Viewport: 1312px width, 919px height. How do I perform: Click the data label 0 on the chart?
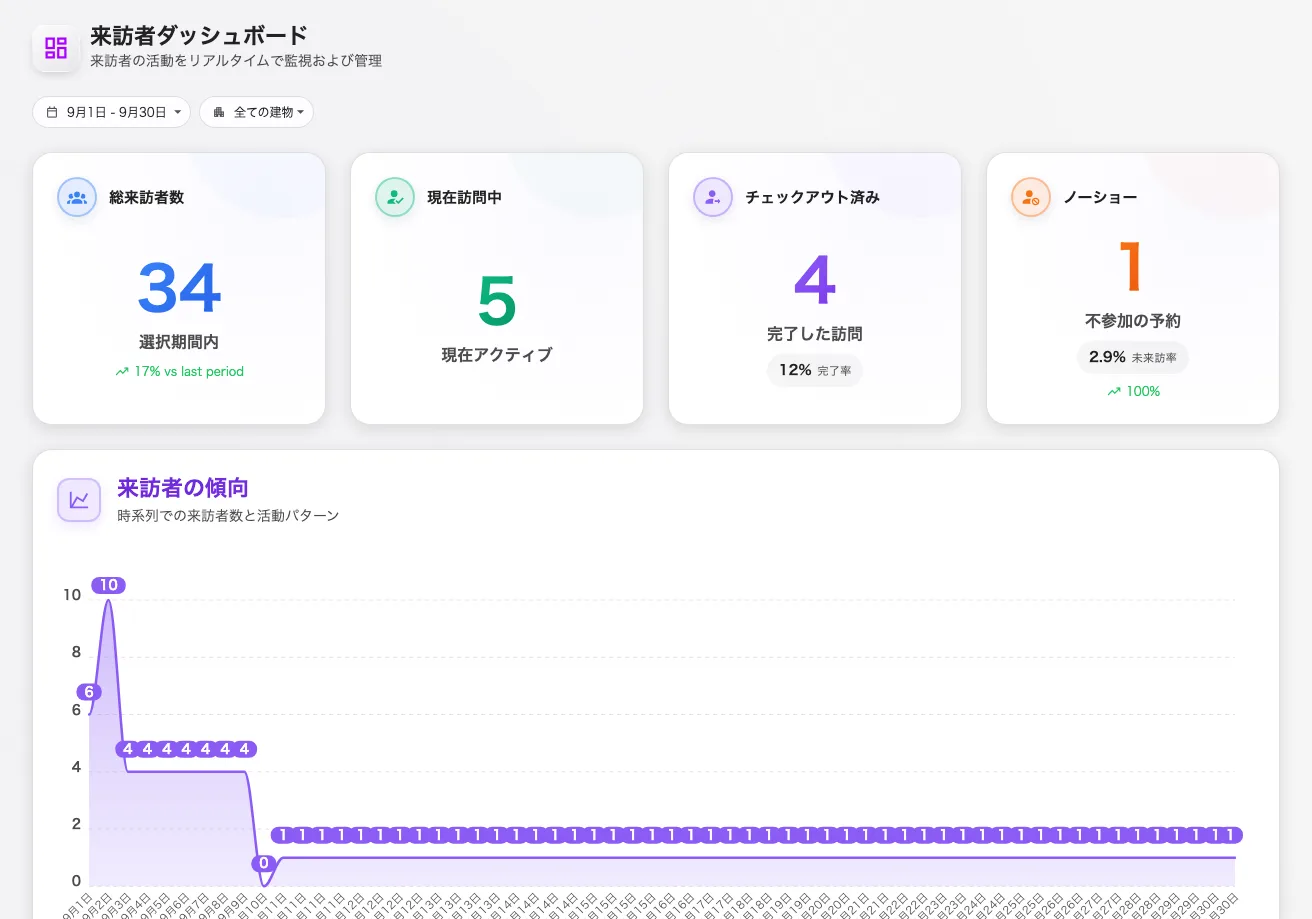(x=264, y=863)
